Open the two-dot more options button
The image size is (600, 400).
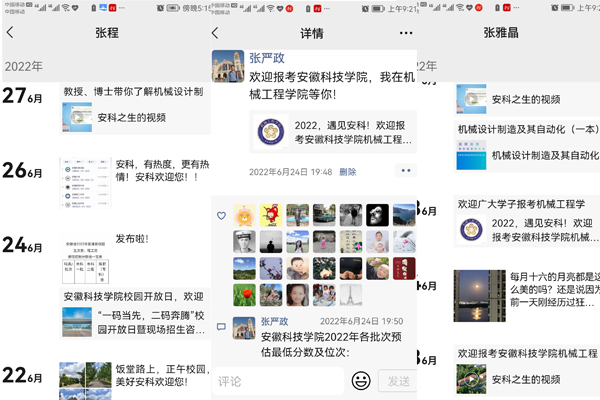coord(406,171)
